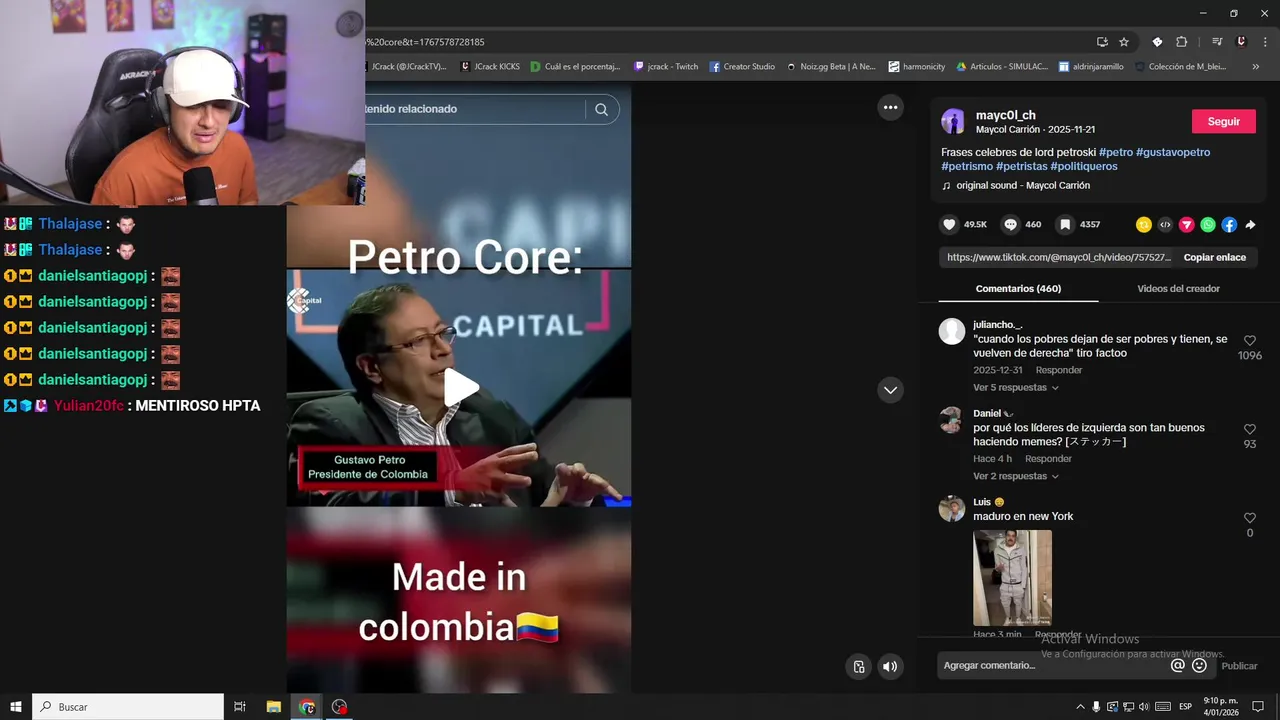Show hidden system tray icons
Screen dimensions: 1280x720
click(1080, 707)
